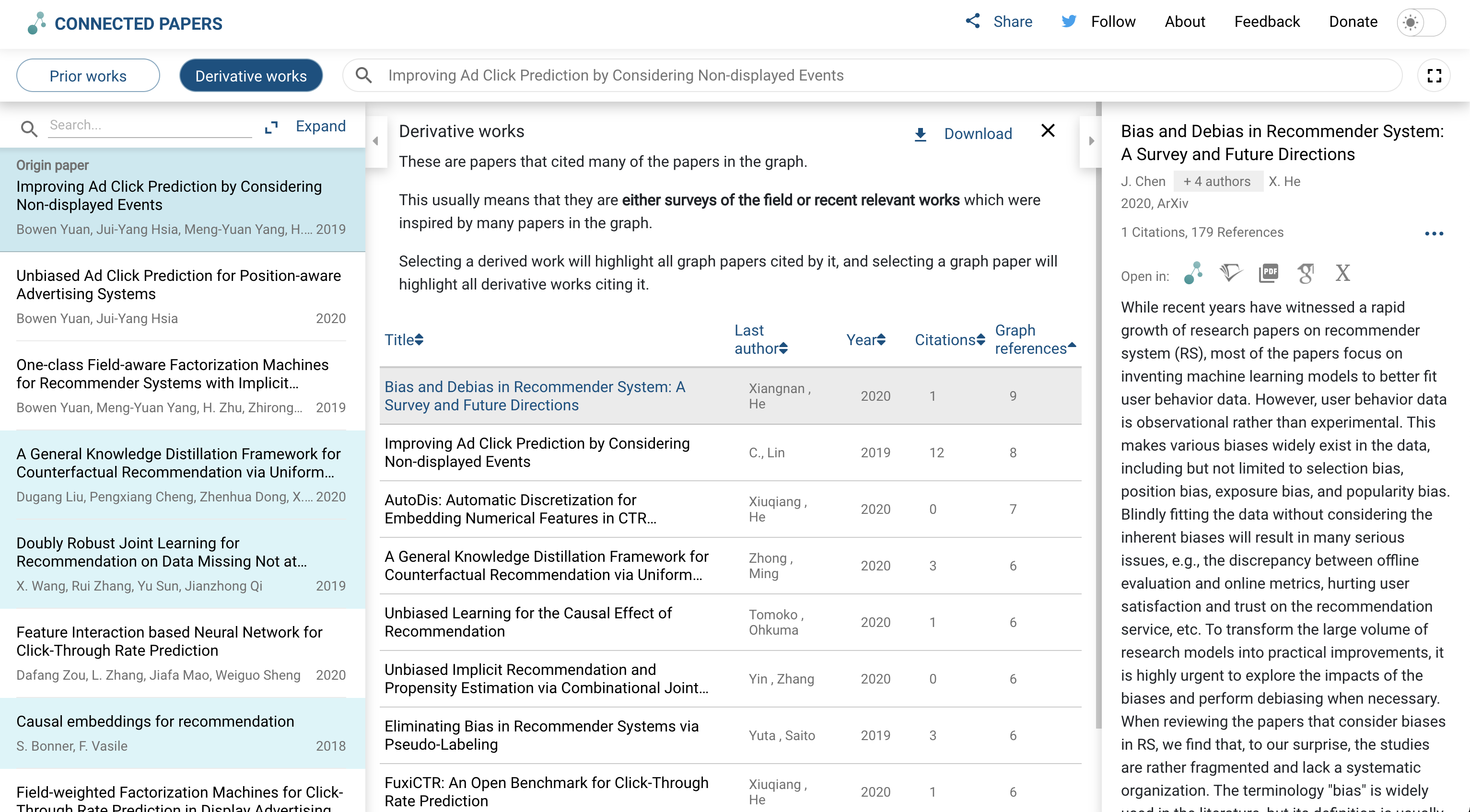Click the main search magnifier icon

pos(363,75)
